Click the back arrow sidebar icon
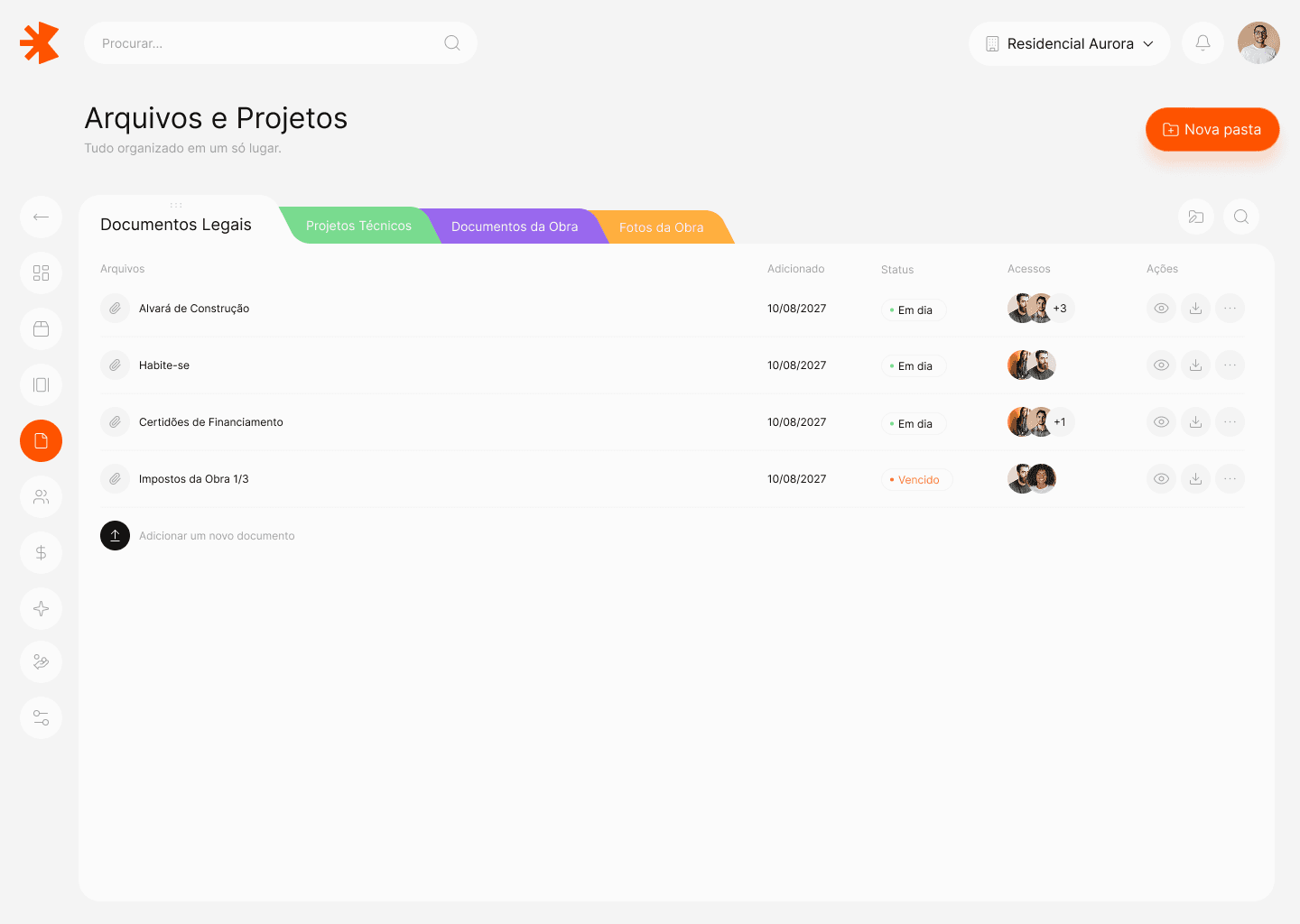The width and height of the screenshot is (1300, 924). click(41, 217)
